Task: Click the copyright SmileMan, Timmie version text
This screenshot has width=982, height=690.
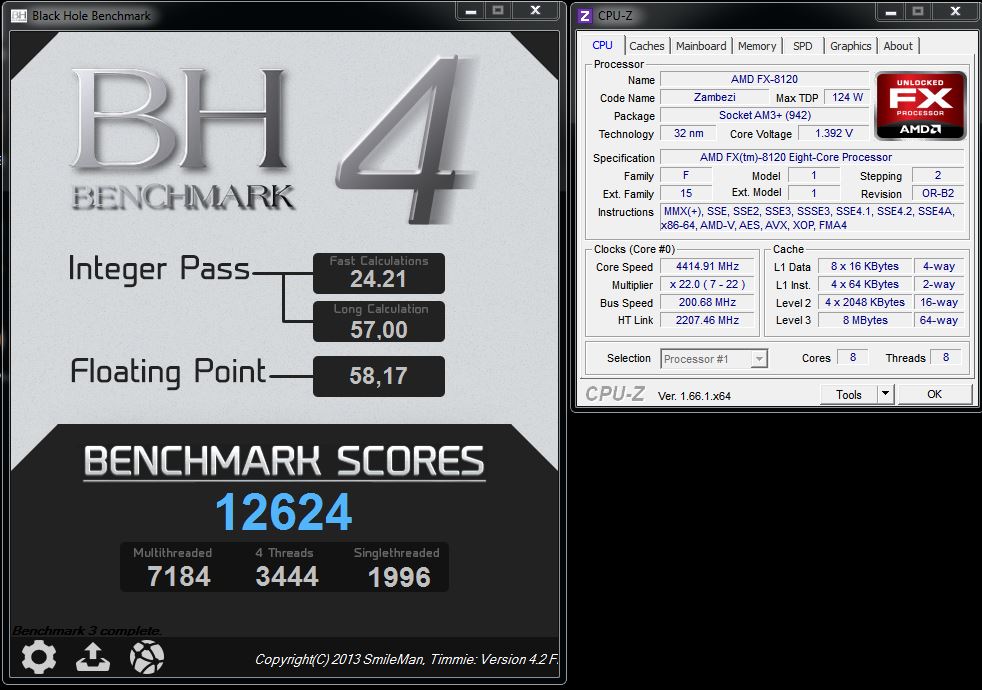Action: click(406, 659)
